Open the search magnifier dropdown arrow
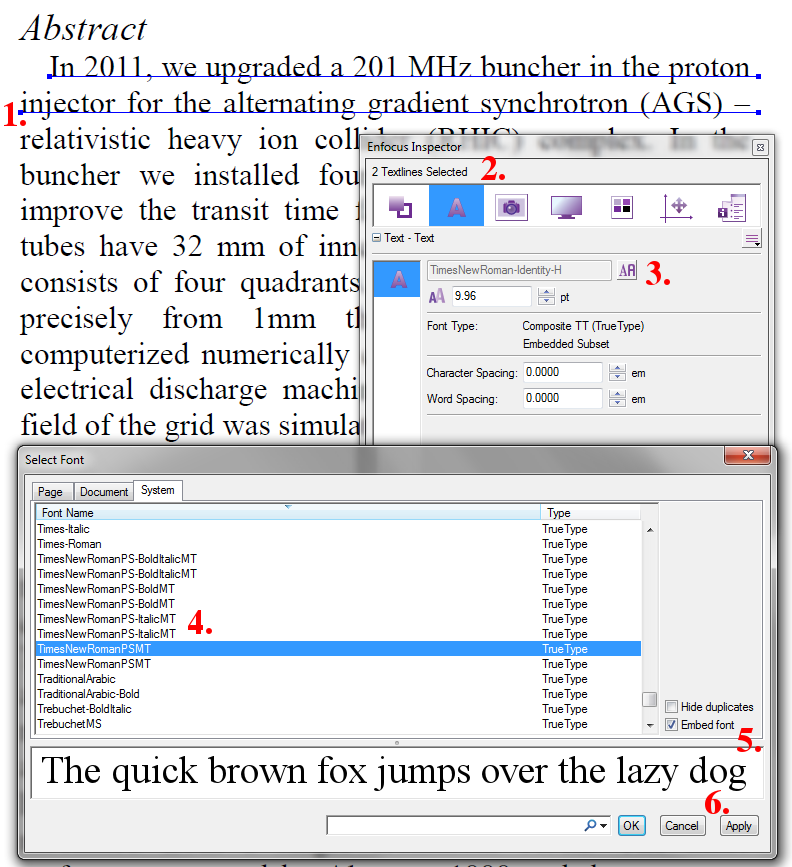792x867 pixels. [603, 826]
